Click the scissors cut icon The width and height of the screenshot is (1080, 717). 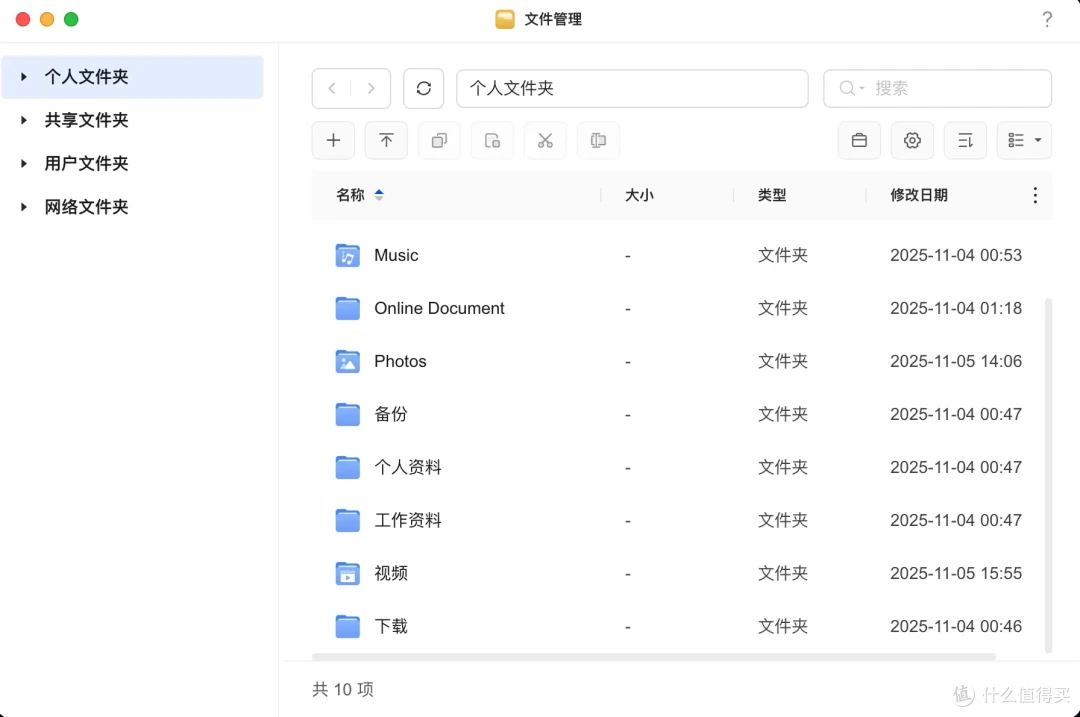click(x=545, y=141)
